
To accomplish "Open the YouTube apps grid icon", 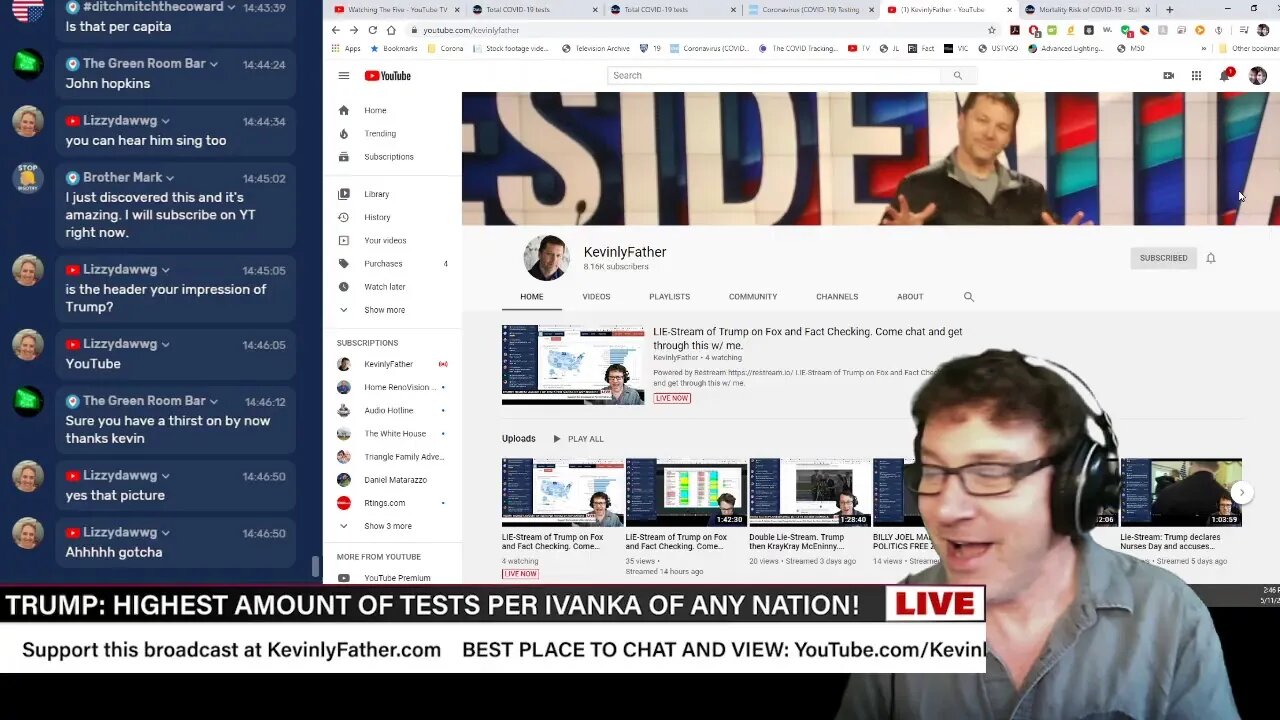I will coord(1196,76).
